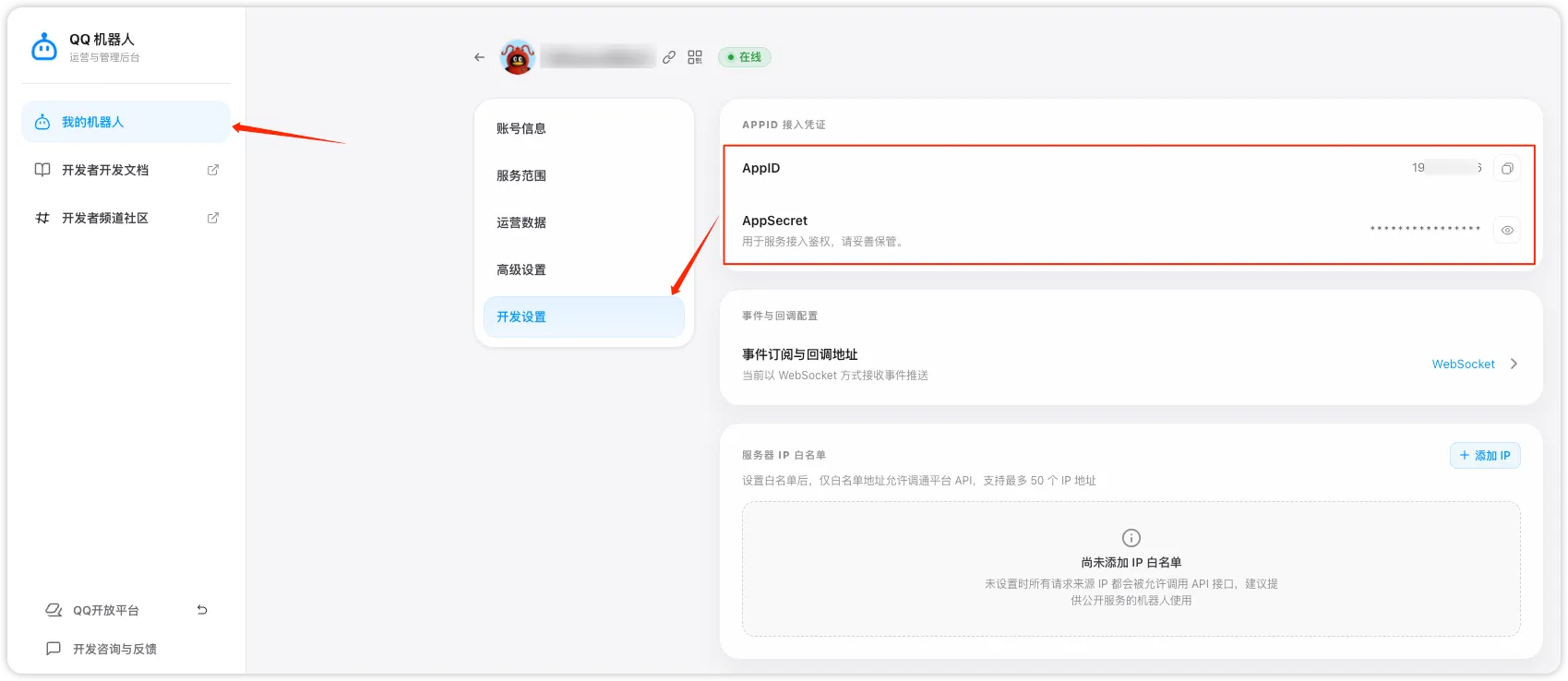Image resolution: width=1568 pixels, height=681 pixels.
Task: Click external-link icon beside 开发者频道社区
Action: [x=213, y=218]
